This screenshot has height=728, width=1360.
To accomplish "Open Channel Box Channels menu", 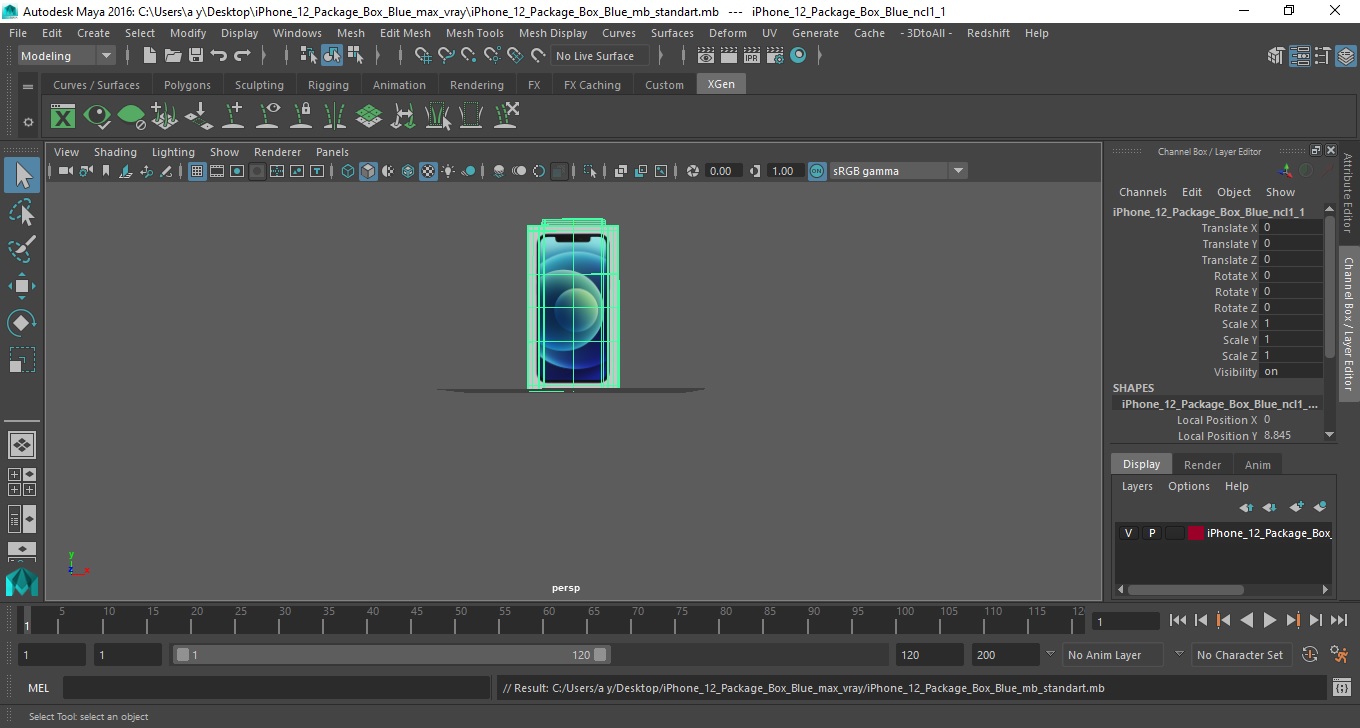I will pos(1142,192).
